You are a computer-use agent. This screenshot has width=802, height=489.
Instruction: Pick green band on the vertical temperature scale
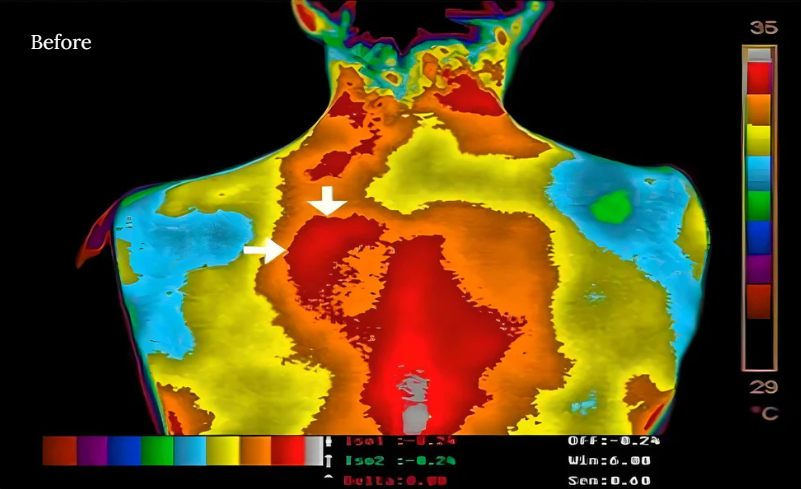pos(759,205)
